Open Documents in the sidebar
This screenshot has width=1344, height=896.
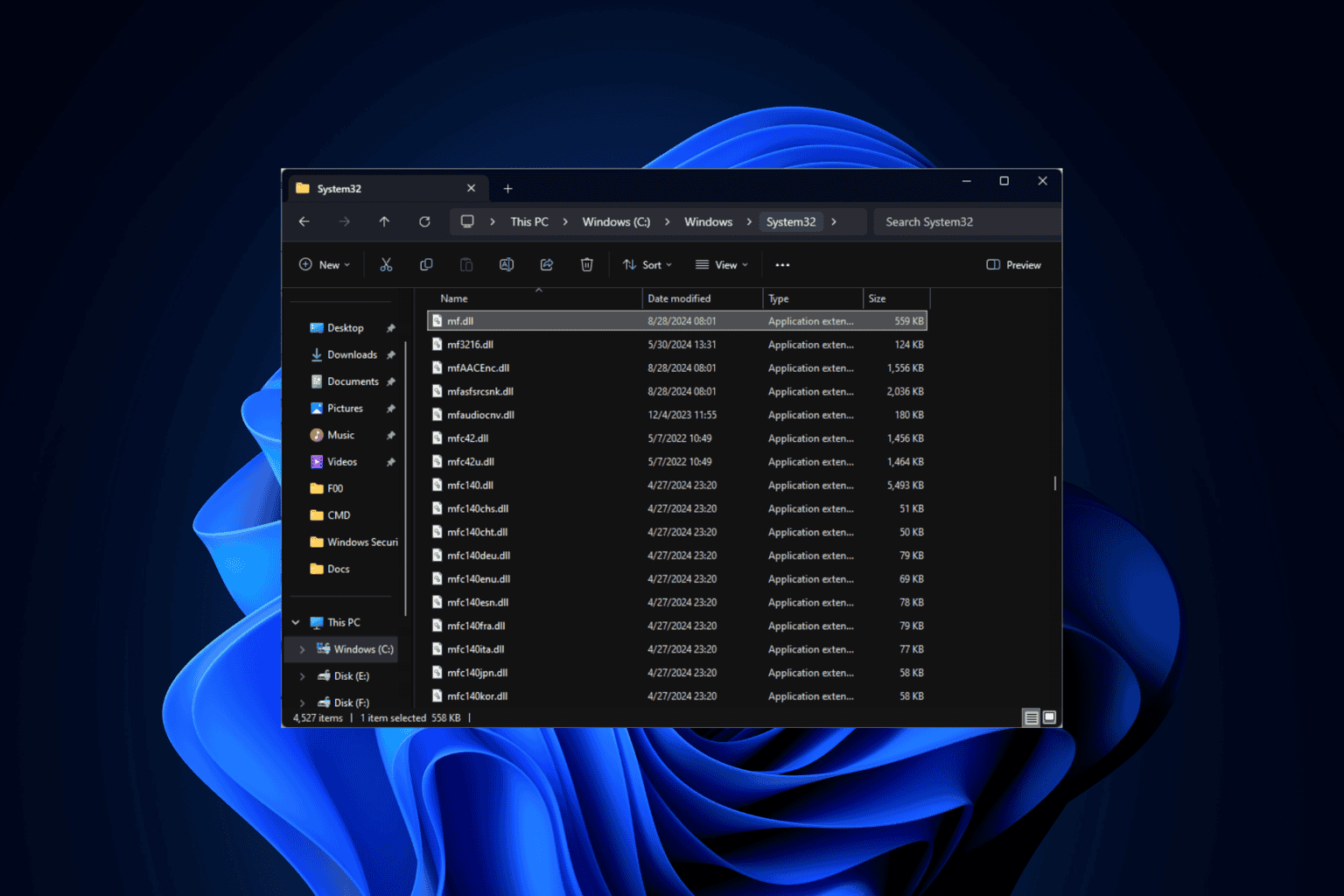pyautogui.click(x=353, y=381)
